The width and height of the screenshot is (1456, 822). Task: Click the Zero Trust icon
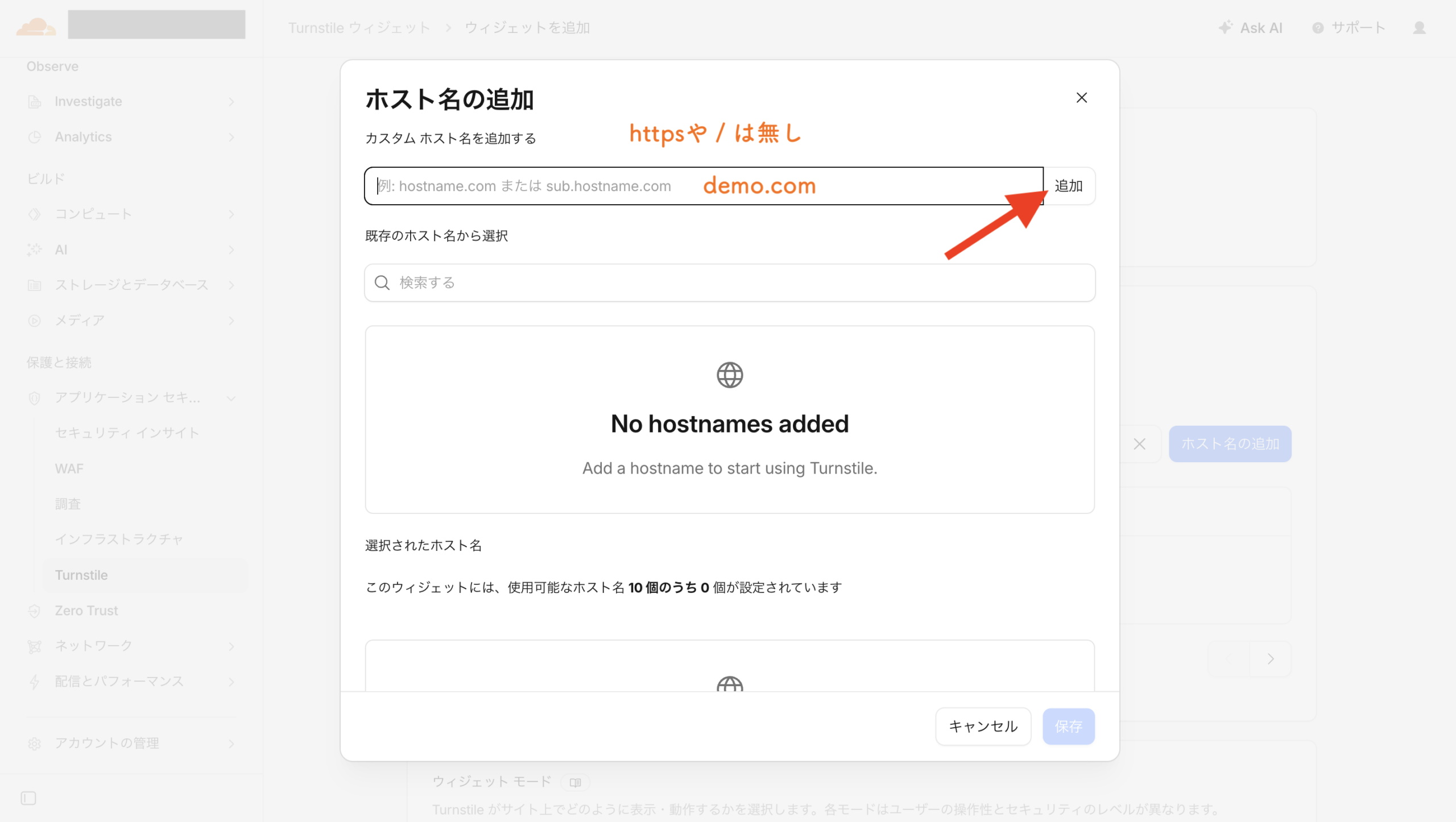(35, 611)
